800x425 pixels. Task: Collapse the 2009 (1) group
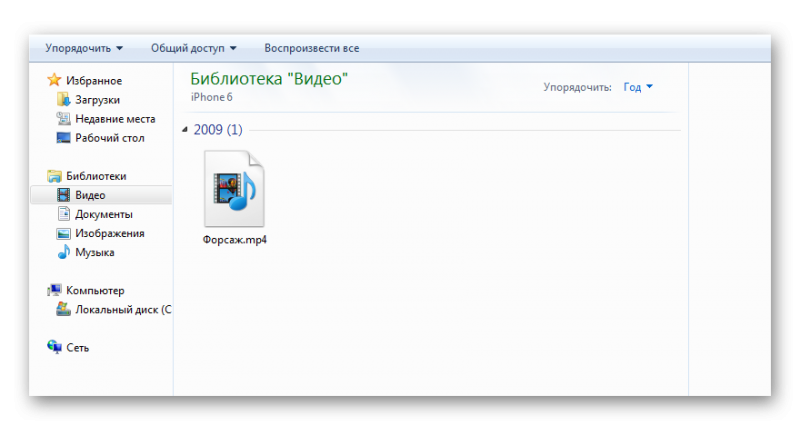[x=184, y=130]
